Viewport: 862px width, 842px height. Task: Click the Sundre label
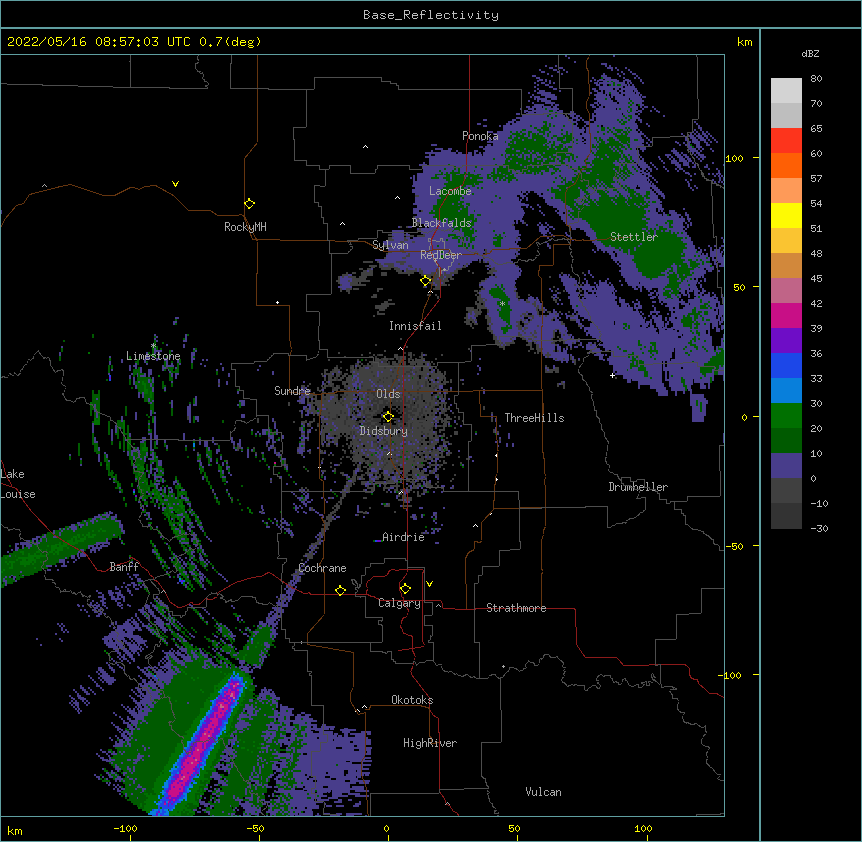(292, 391)
